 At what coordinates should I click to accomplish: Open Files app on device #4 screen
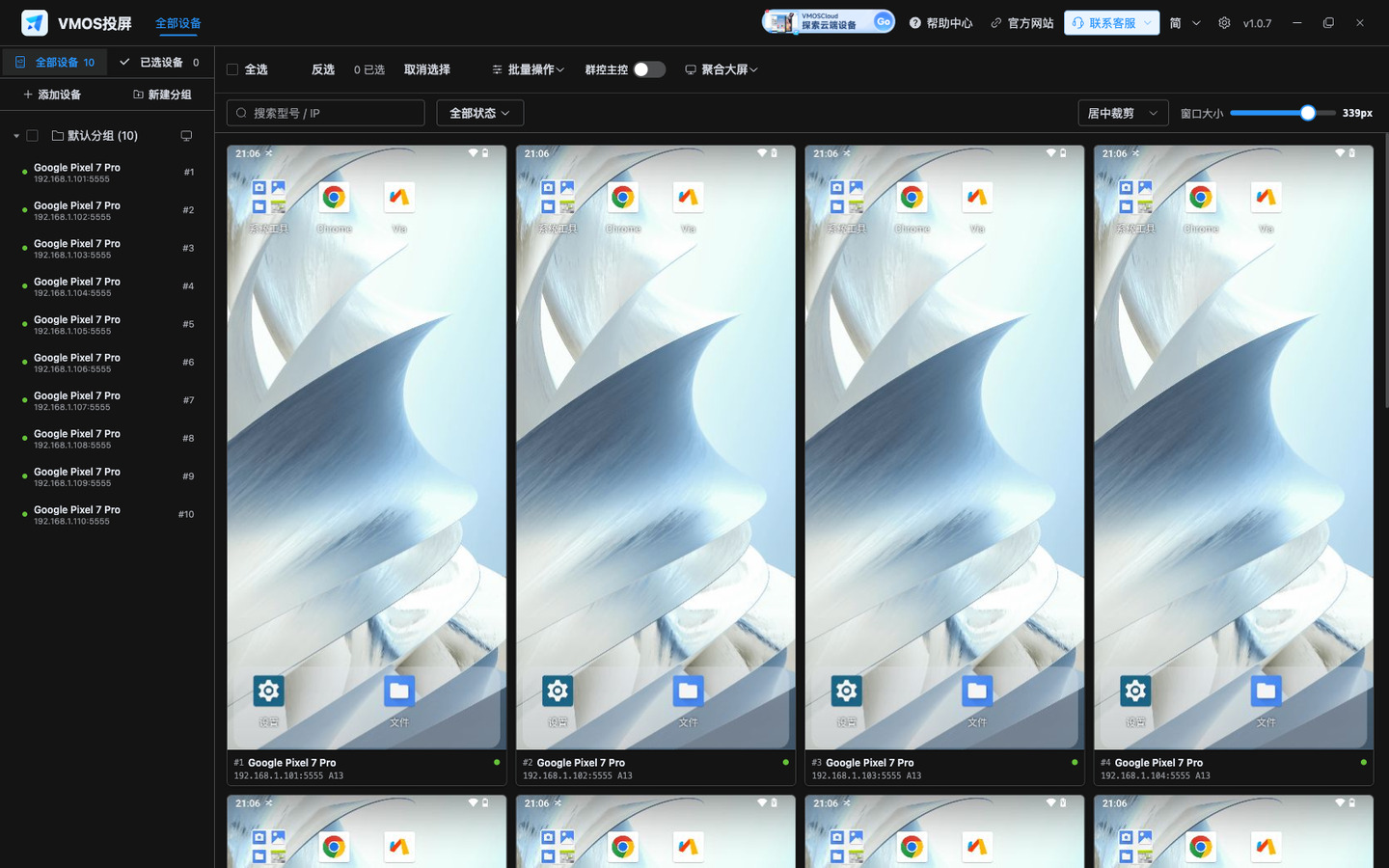point(1266,691)
